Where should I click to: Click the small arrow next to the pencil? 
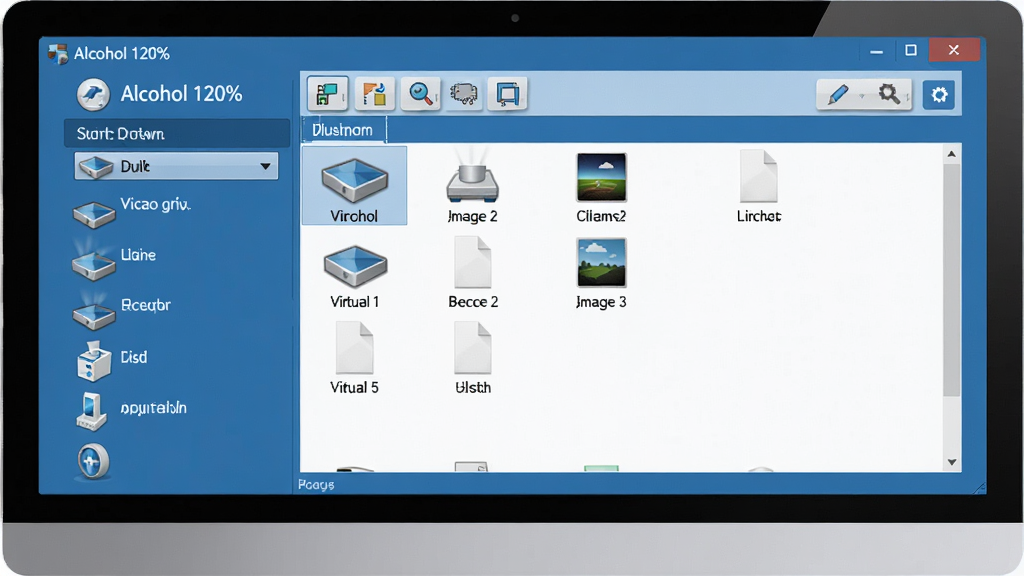(862, 96)
